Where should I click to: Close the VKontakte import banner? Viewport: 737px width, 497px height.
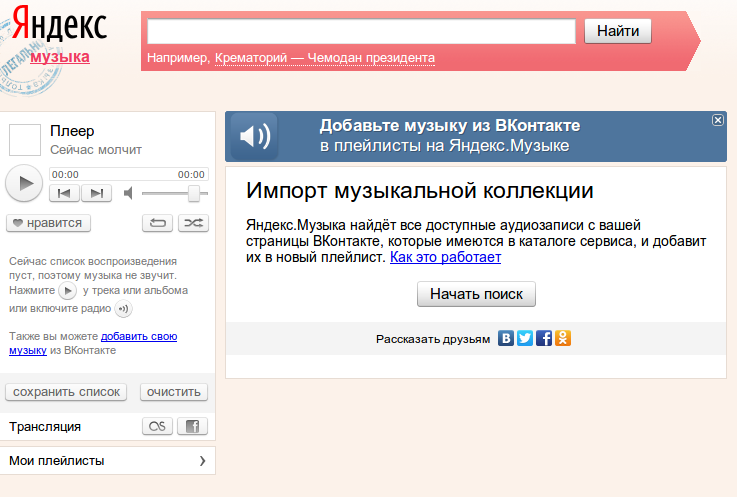click(717, 120)
